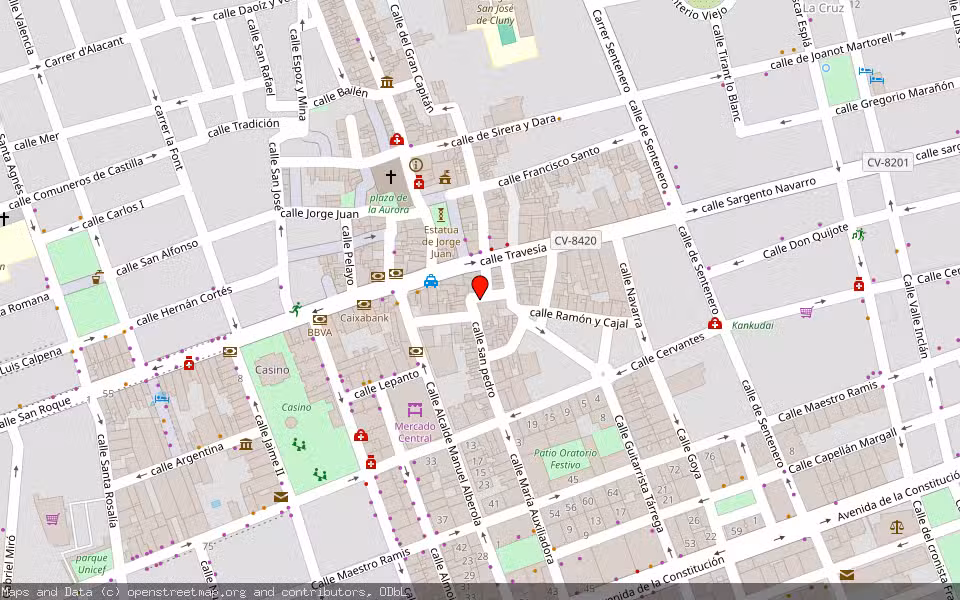
Task: Click the taxi stand icon on calle Travesía
Action: click(430, 282)
